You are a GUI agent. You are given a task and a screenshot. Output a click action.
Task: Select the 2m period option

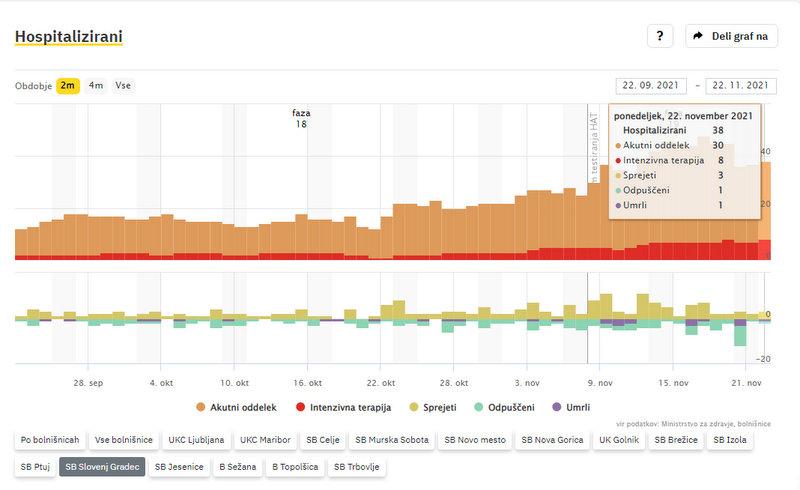[x=67, y=85]
